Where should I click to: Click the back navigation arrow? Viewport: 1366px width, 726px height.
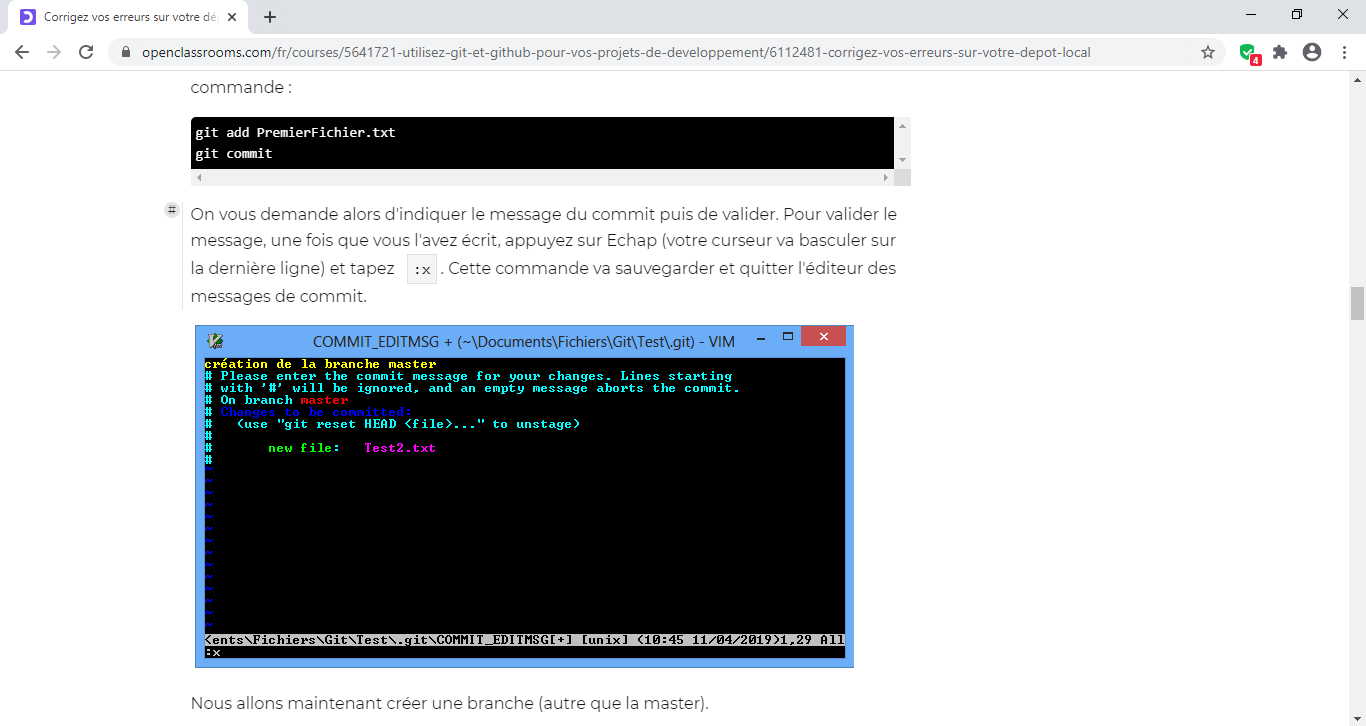pyautogui.click(x=21, y=51)
